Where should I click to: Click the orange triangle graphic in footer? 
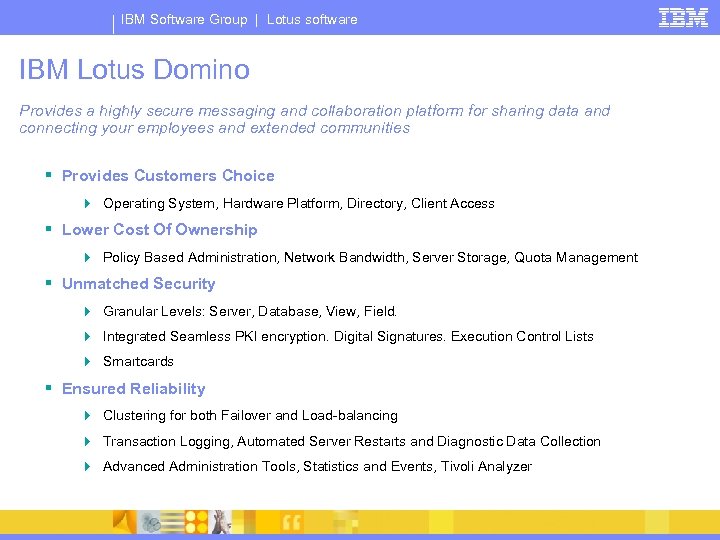pos(125,522)
